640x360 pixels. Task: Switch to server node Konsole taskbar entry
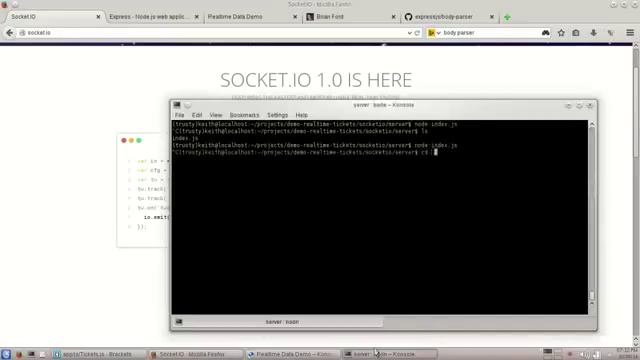click(x=390, y=354)
